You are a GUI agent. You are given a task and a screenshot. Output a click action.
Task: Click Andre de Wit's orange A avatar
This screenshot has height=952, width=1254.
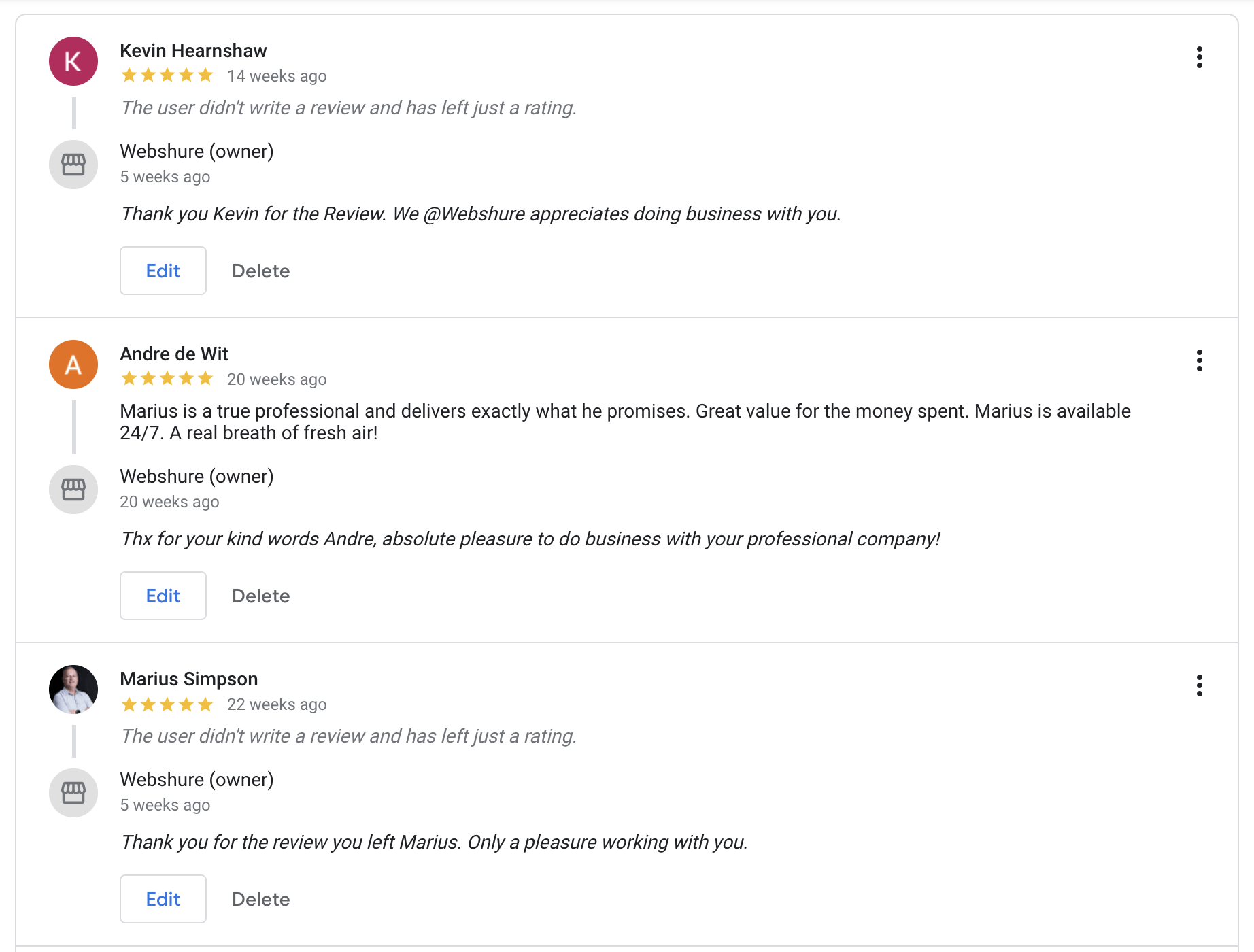coord(73,364)
